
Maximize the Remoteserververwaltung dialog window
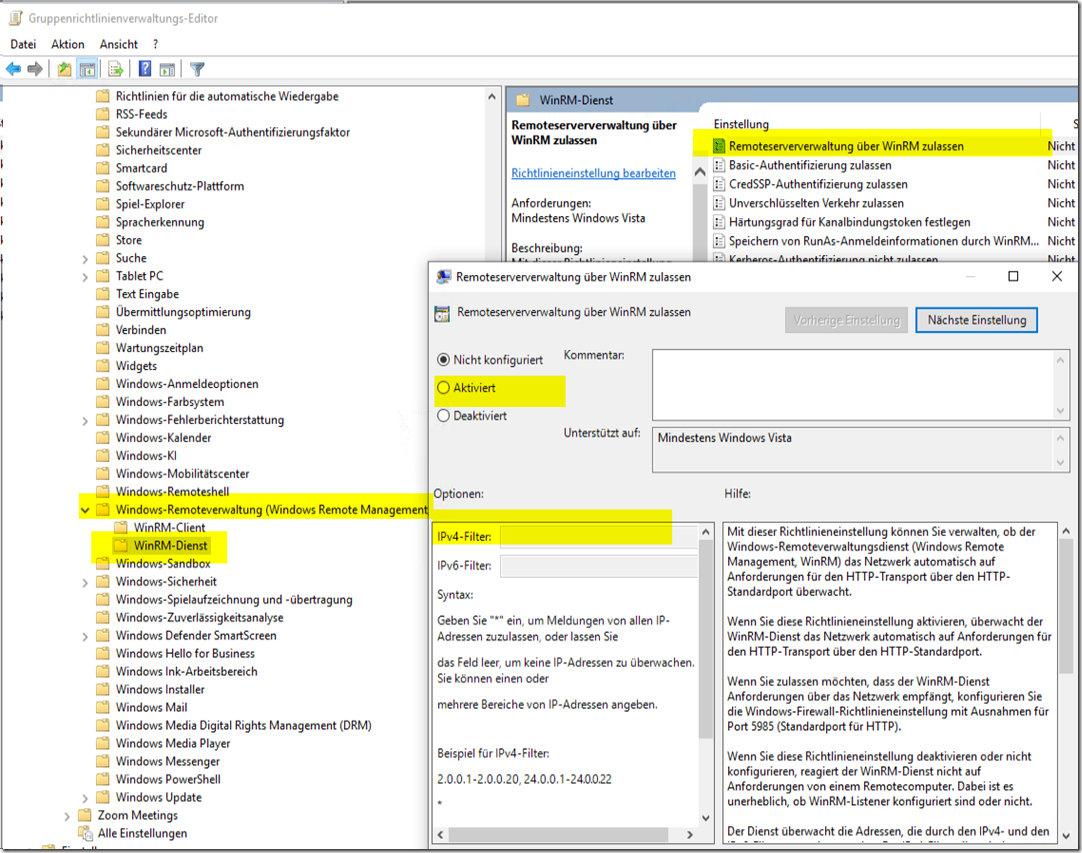coord(1013,276)
